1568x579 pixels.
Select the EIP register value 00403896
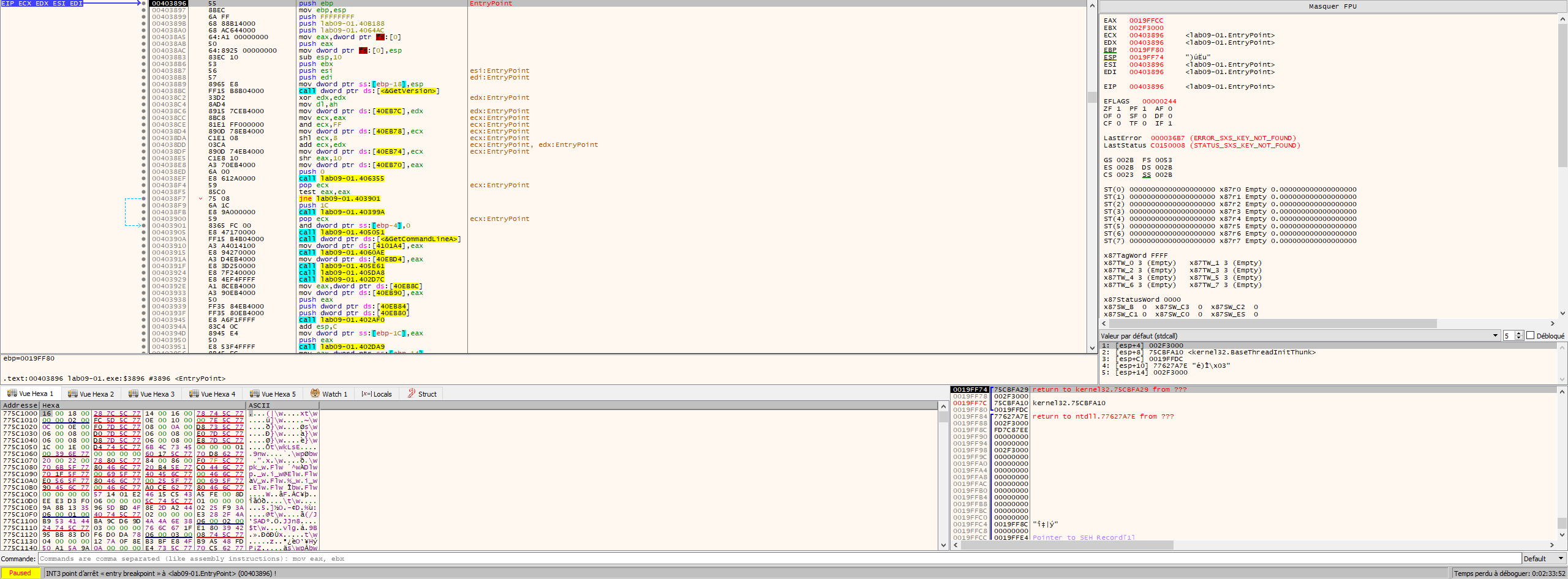point(1146,86)
